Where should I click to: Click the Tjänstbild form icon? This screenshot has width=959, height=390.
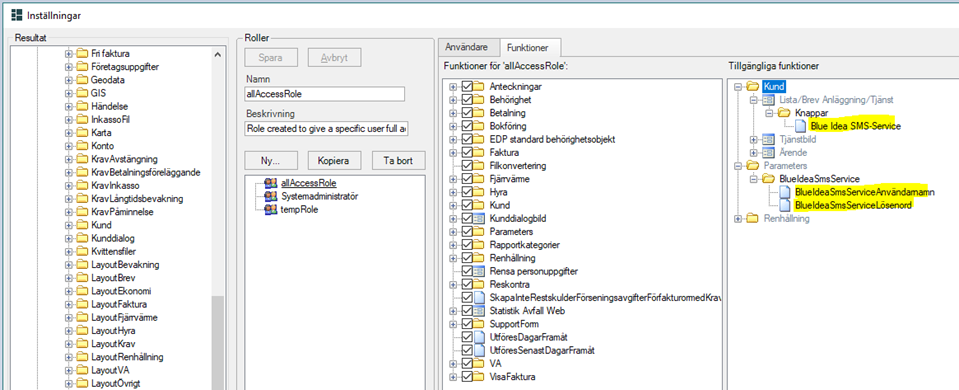click(x=769, y=139)
